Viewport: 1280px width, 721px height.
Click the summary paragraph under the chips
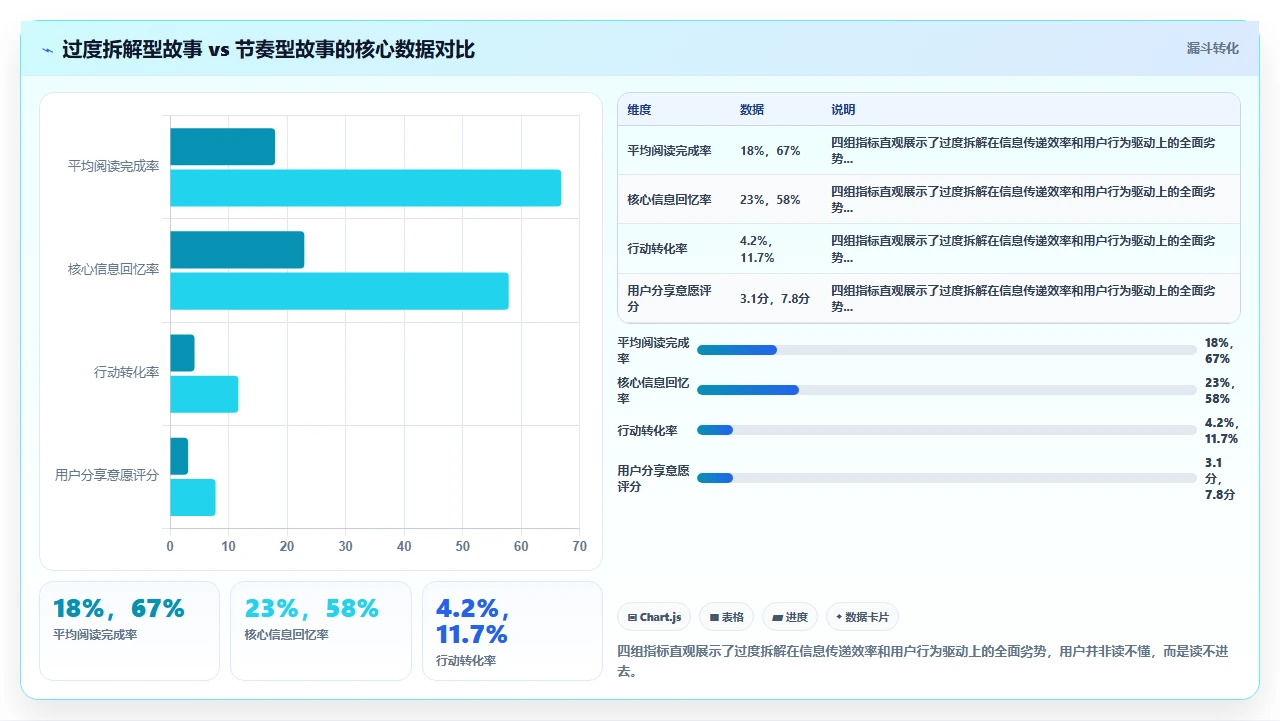point(924,661)
